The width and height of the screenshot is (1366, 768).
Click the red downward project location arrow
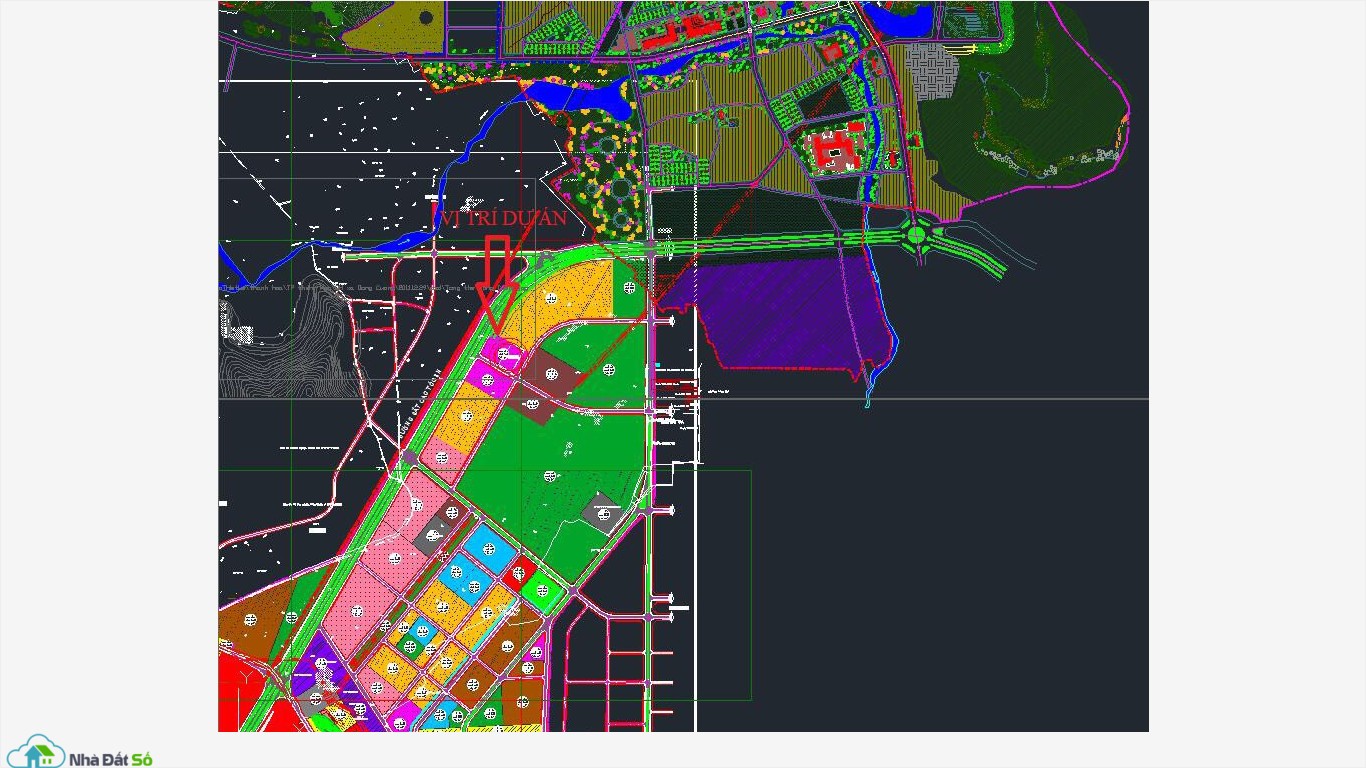(x=497, y=287)
